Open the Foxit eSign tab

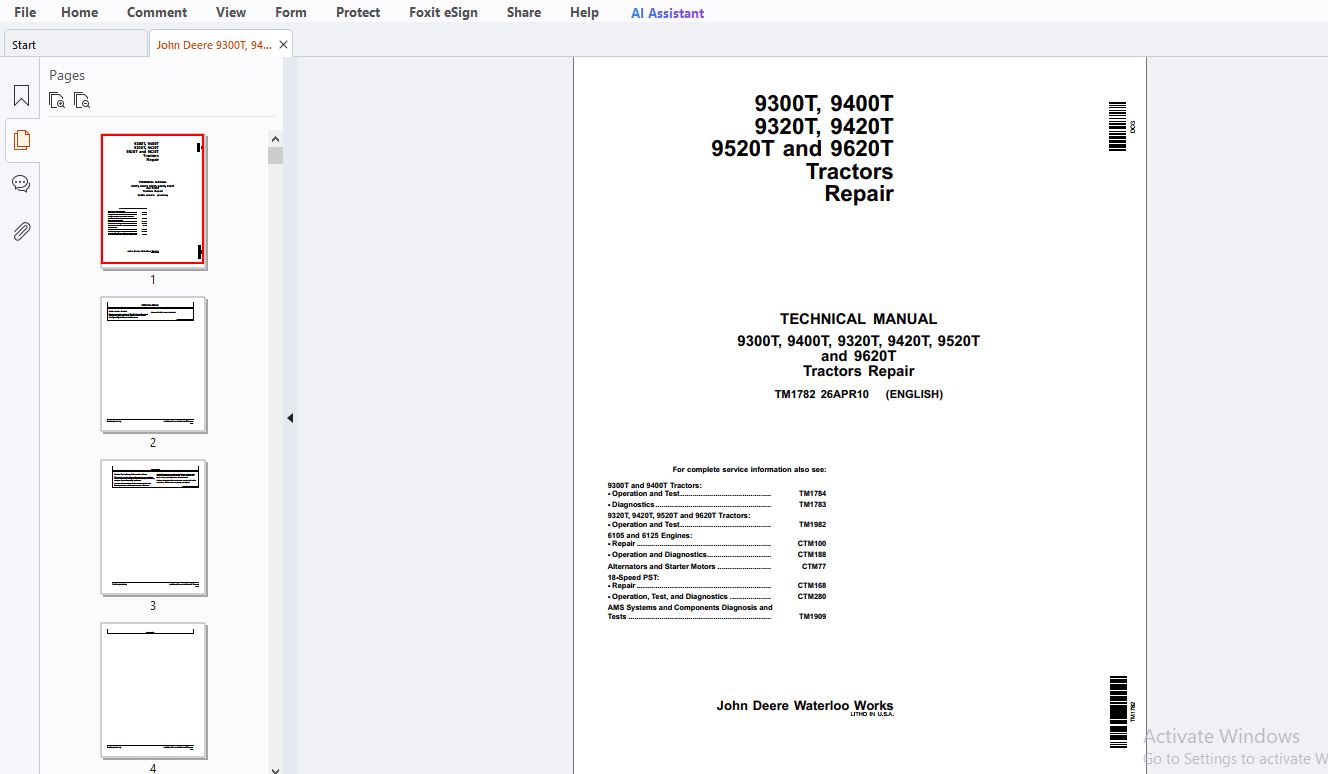(443, 12)
